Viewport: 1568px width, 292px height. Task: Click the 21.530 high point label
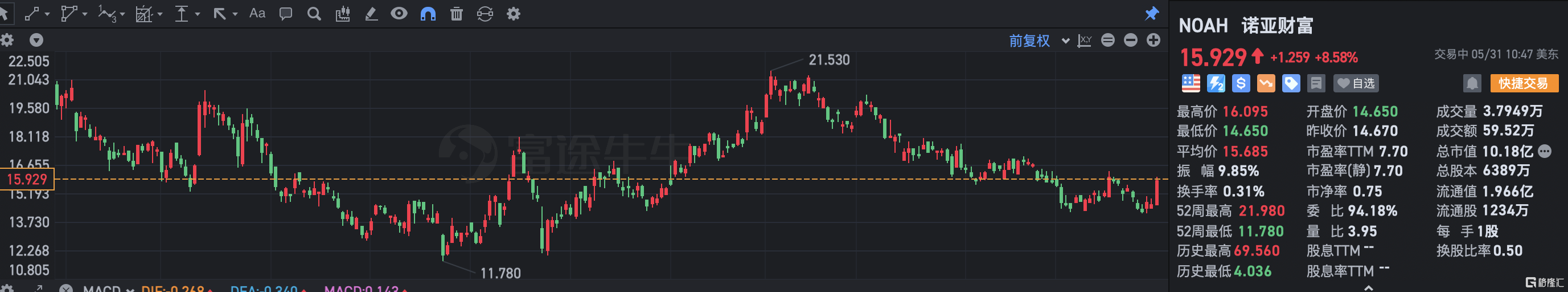tap(829, 60)
